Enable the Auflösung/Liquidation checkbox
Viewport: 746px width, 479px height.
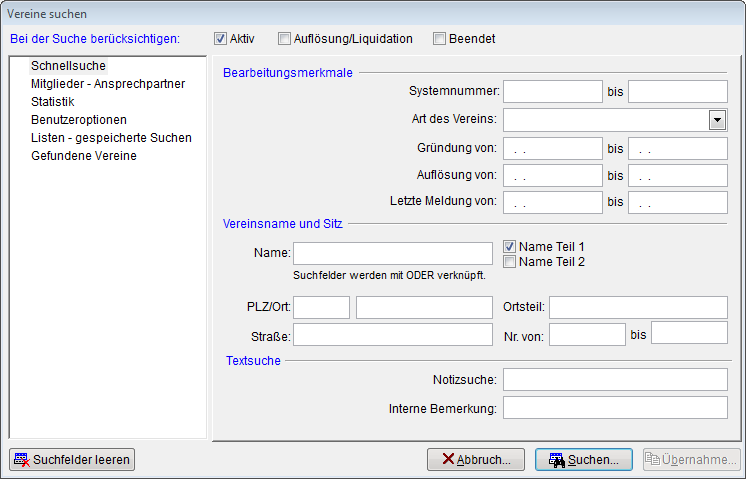[285, 39]
